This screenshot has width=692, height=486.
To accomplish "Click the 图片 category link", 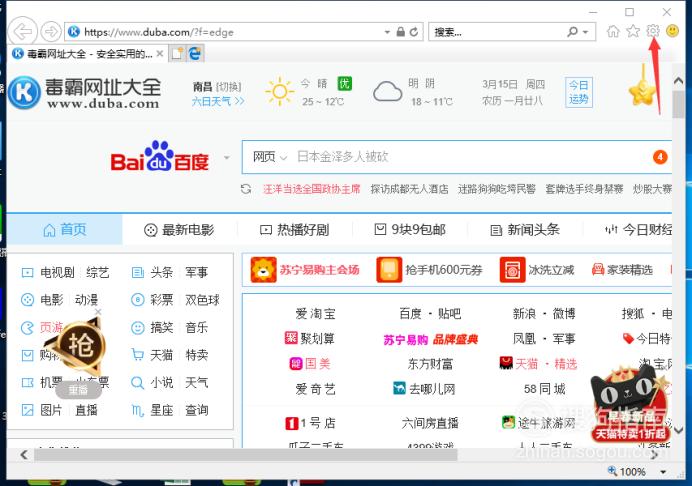I will pos(51,410).
